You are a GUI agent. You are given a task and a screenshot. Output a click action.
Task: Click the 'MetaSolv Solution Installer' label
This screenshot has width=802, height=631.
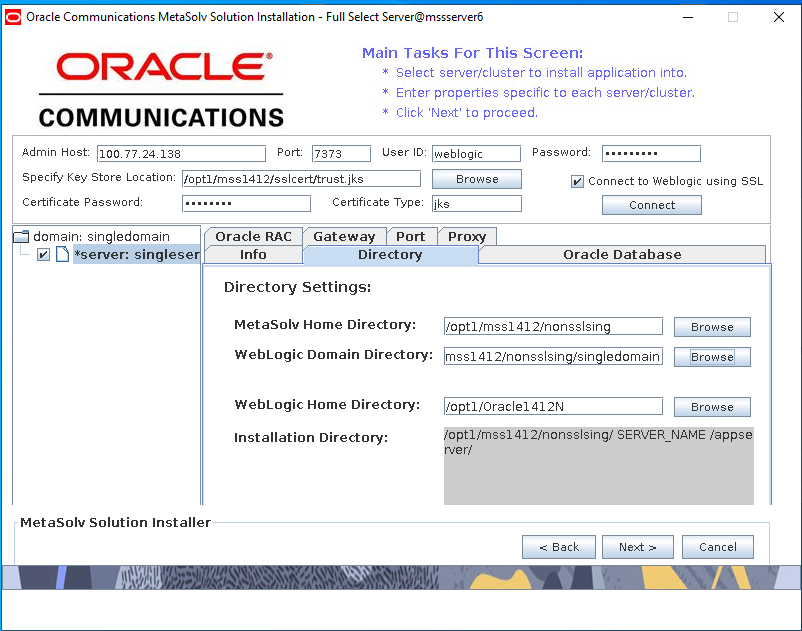pos(115,523)
